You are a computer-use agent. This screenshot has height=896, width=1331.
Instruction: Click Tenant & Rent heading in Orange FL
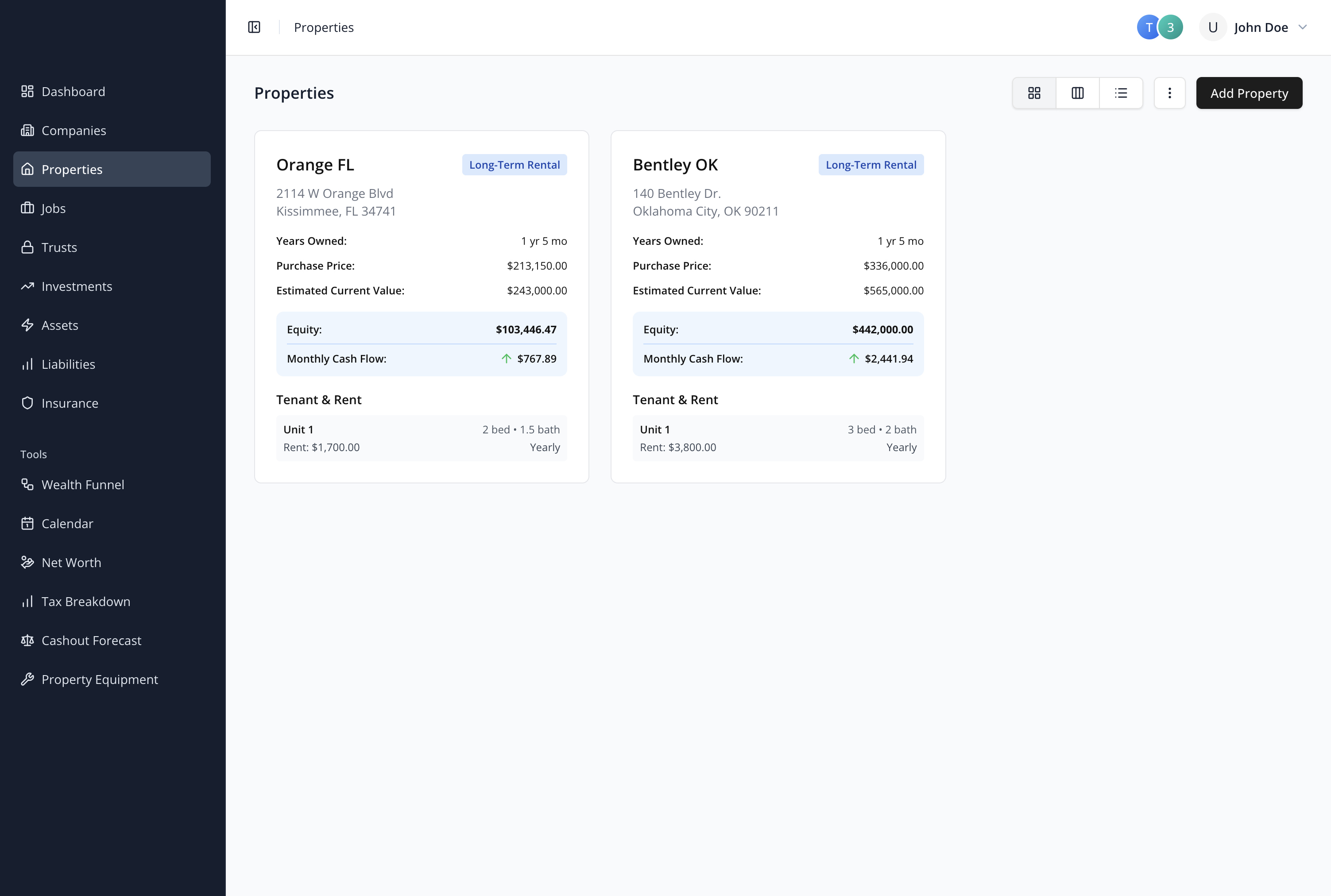(x=319, y=400)
